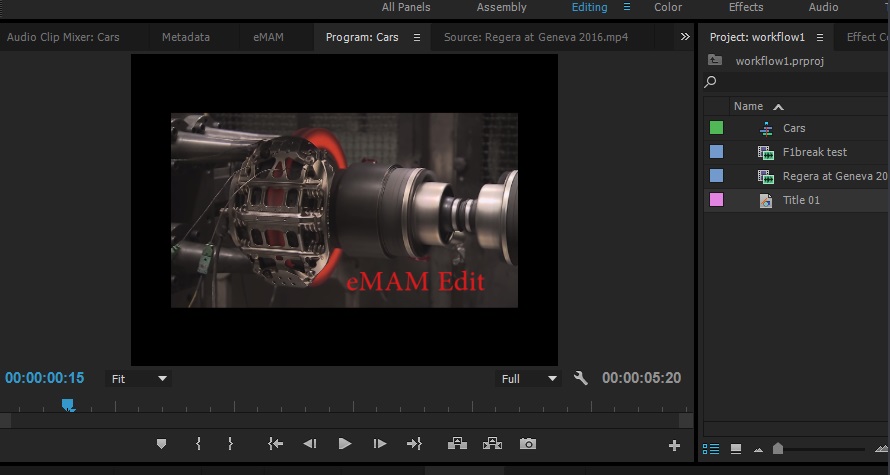Select the Cars sequence row
This screenshot has width=890, height=475.
(x=796, y=128)
